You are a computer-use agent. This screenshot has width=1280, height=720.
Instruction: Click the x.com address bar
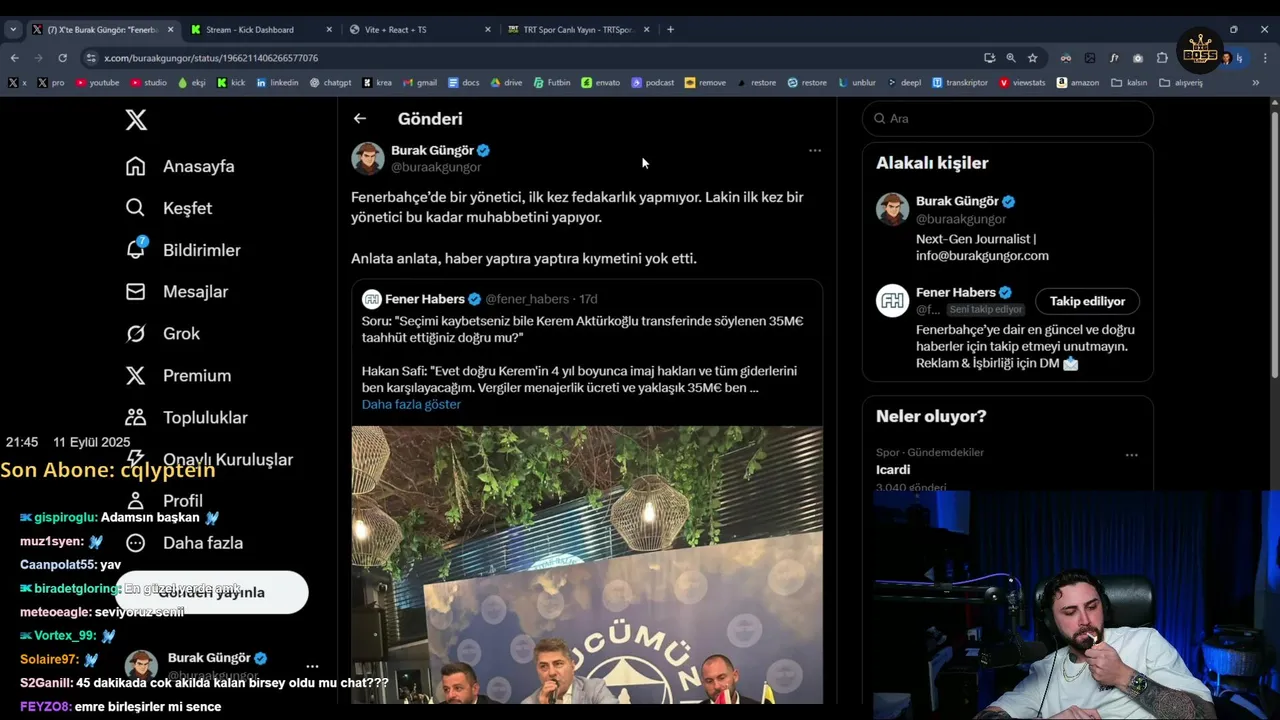pyautogui.click(x=530, y=58)
